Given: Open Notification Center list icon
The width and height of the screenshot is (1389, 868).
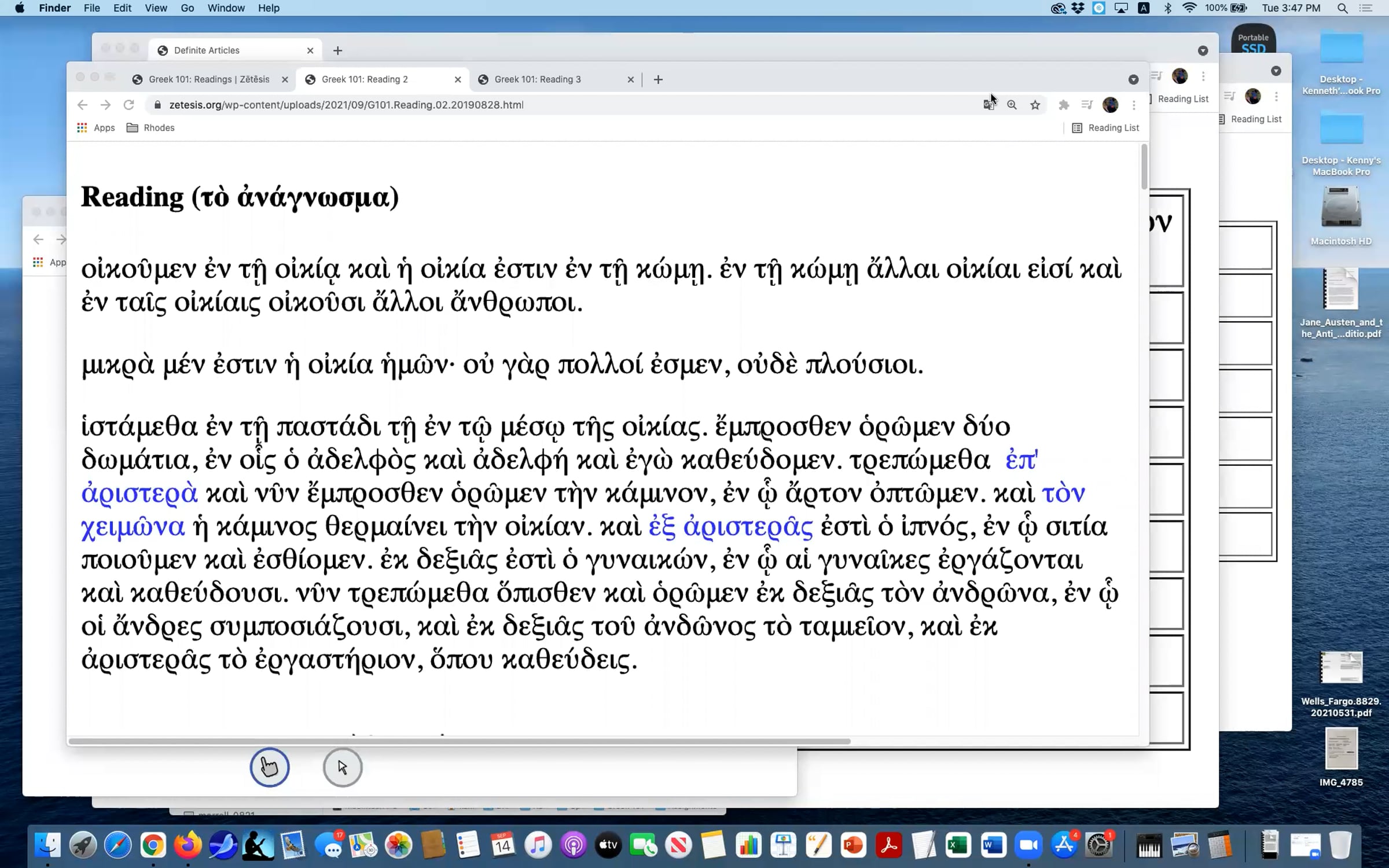Looking at the screenshot, I should [1366, 8].
